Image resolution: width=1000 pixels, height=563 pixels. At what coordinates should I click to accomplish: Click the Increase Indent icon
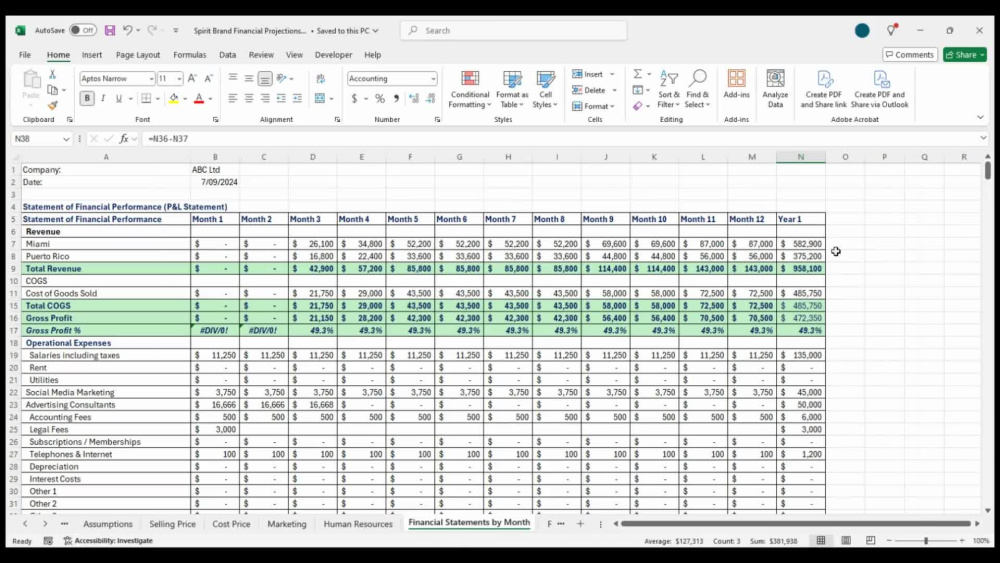tap(297, 98)
